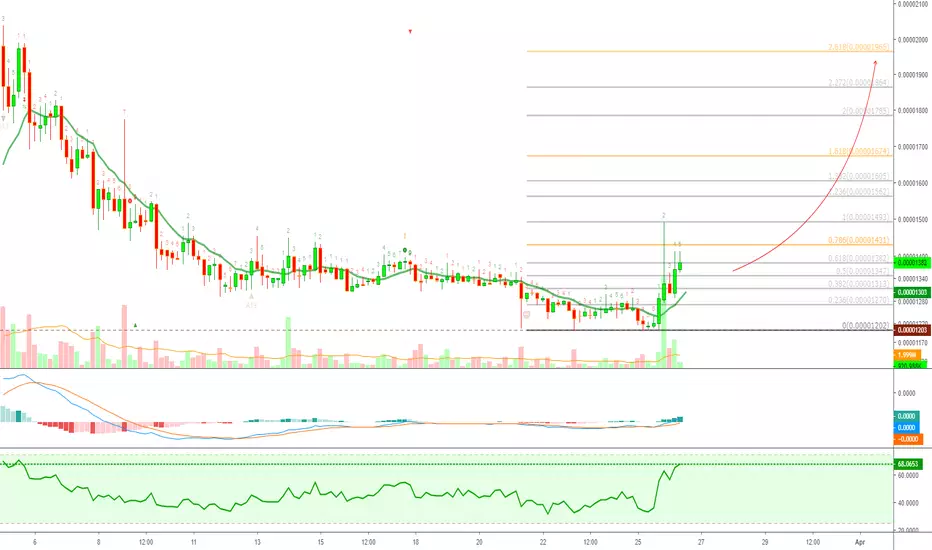932x550 pixels.
Task: Click the 0.00001700 price axis label
Action: 914,146
